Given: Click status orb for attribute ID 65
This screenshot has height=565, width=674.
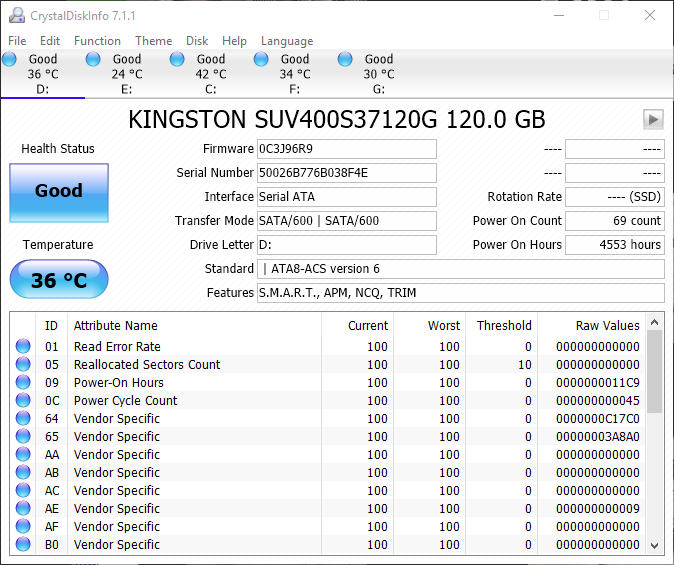Looking at the screenshot, I should [23, 436].
